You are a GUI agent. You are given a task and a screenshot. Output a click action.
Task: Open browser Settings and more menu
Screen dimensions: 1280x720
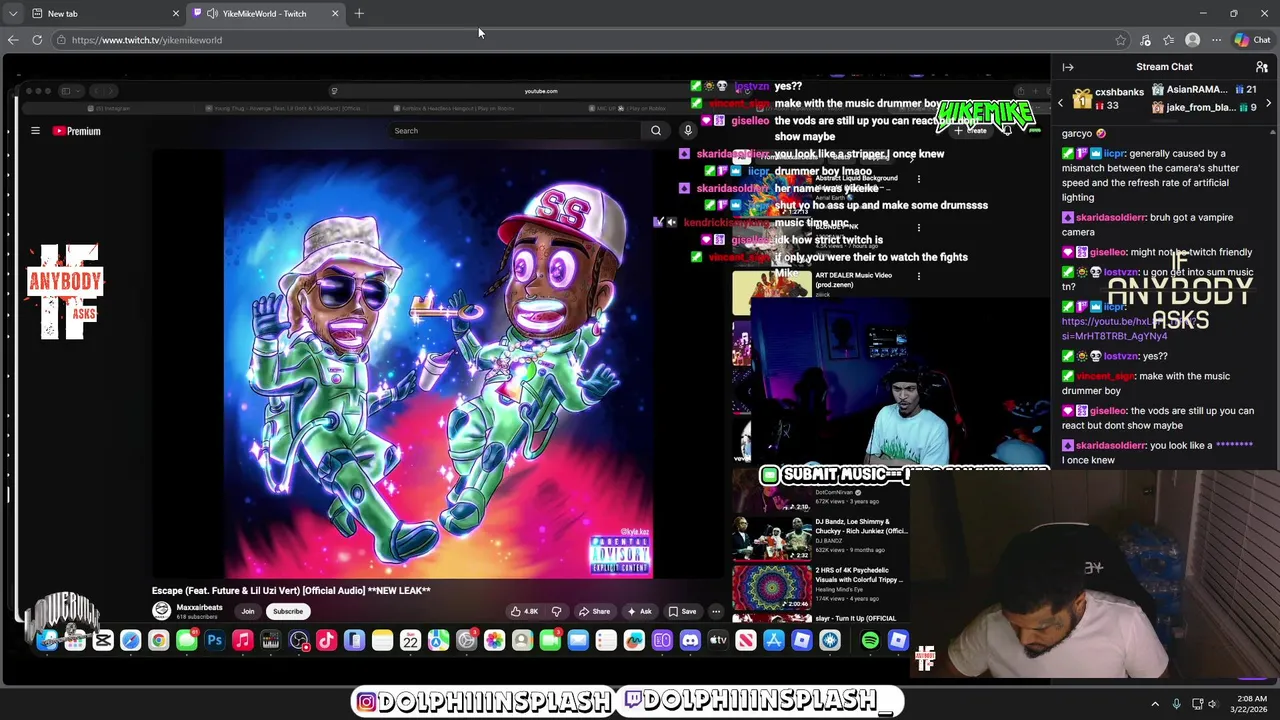pos(1216,40)
